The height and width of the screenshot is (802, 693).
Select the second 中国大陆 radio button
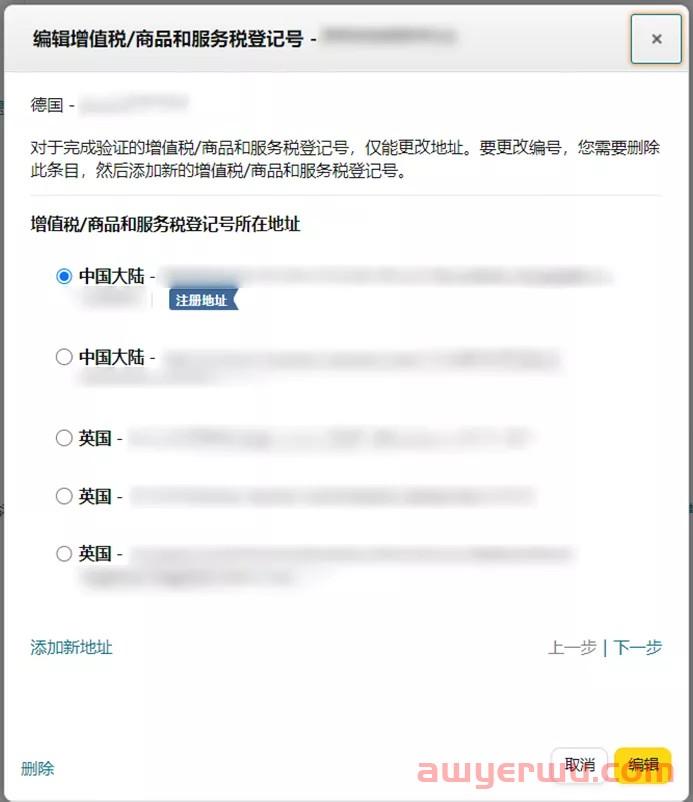pyautogui.click(x=64, y=357)
